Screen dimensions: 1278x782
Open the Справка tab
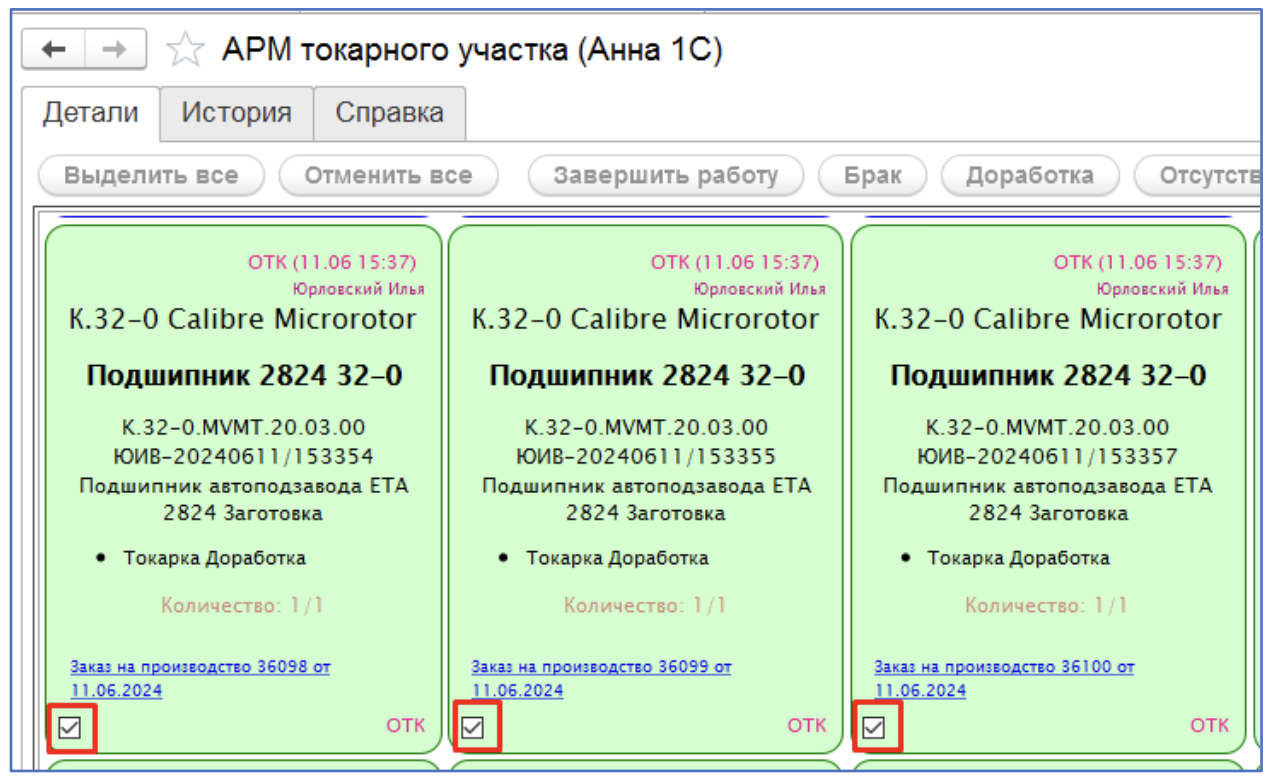[x=389, y=113]
